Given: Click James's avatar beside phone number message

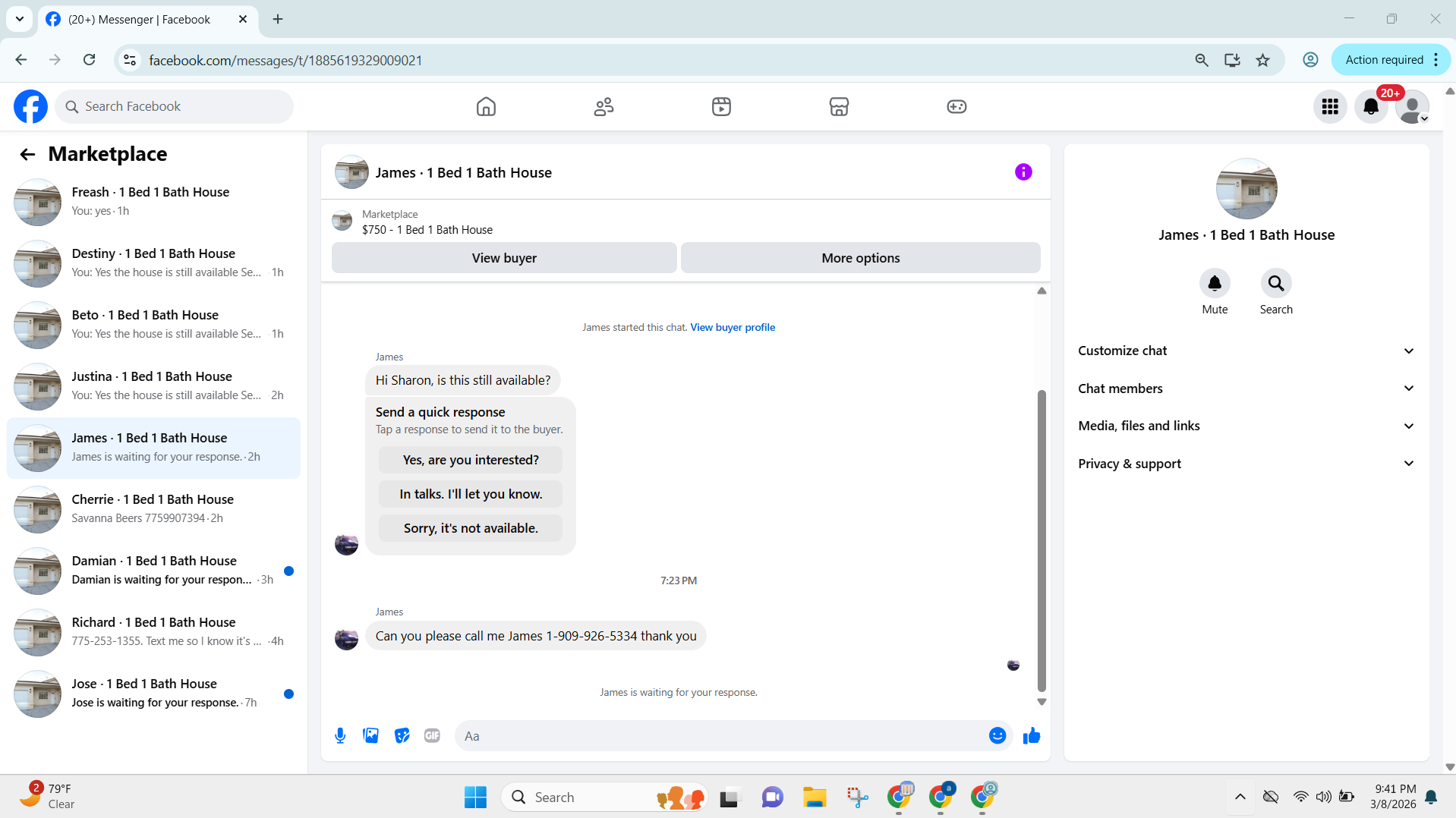Looking at the screenshot, I should (x=346, y=638).
